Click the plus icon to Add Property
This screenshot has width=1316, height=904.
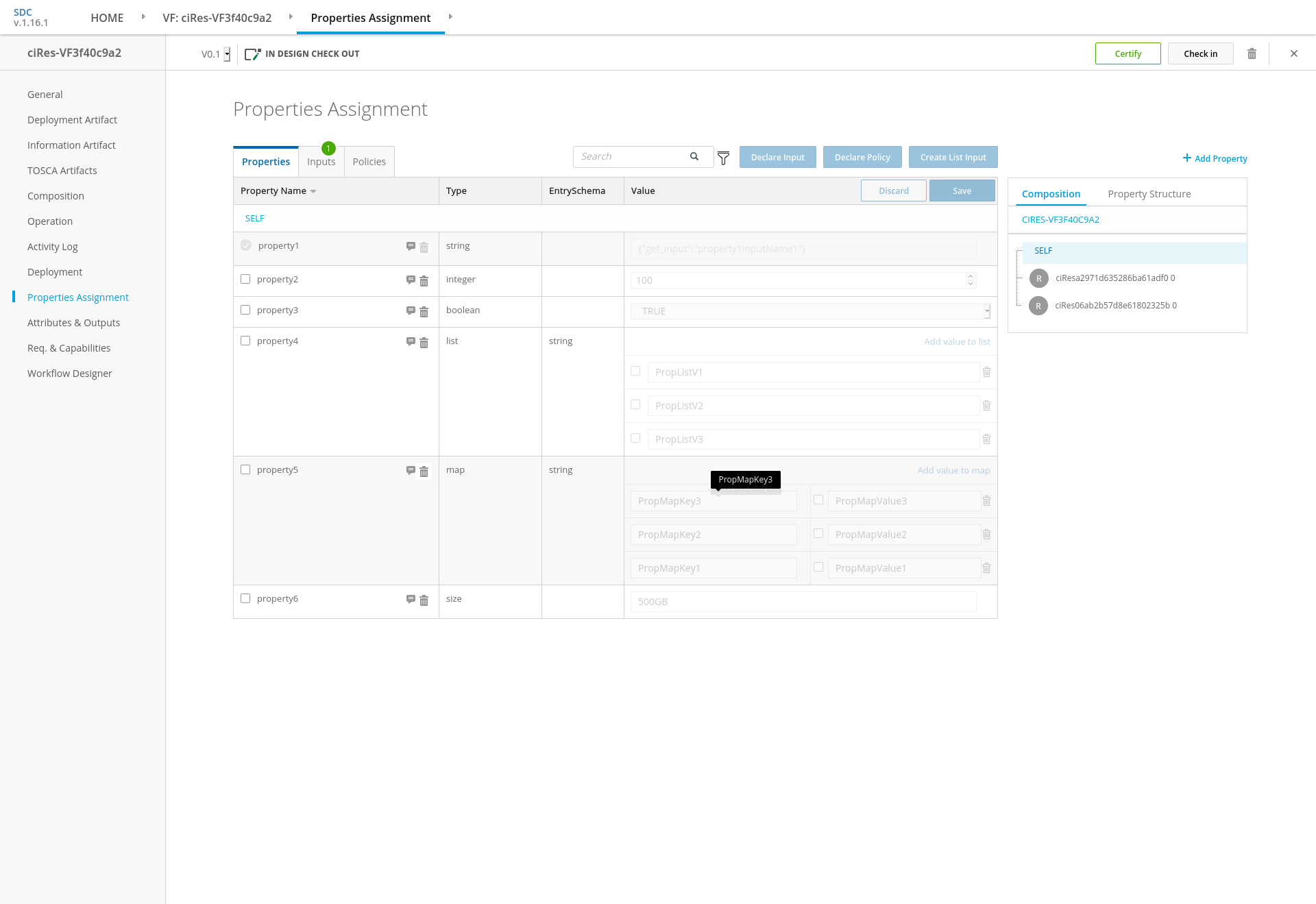1186,158
